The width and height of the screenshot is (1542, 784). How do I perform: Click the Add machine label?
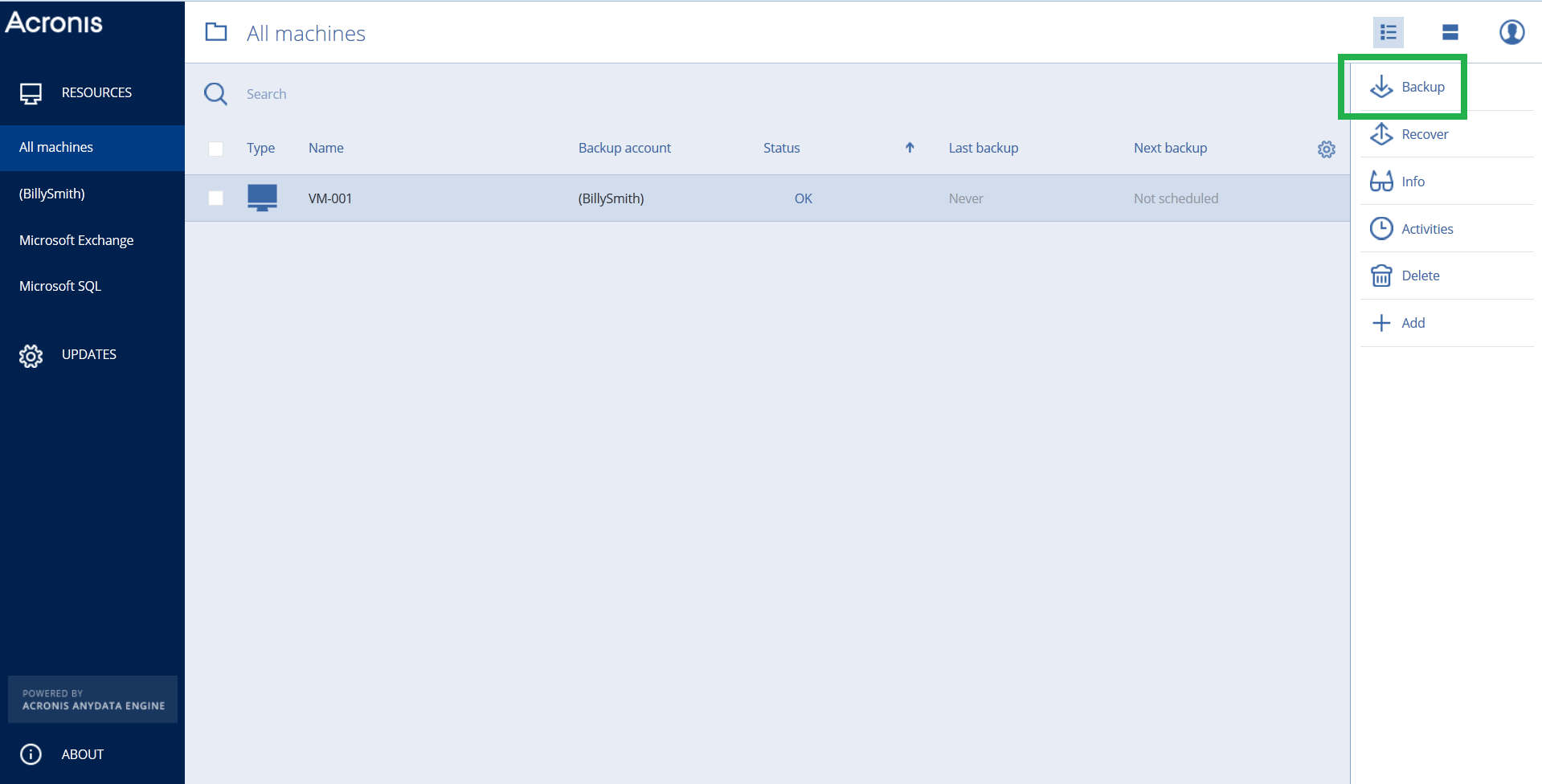(1413, 323)
